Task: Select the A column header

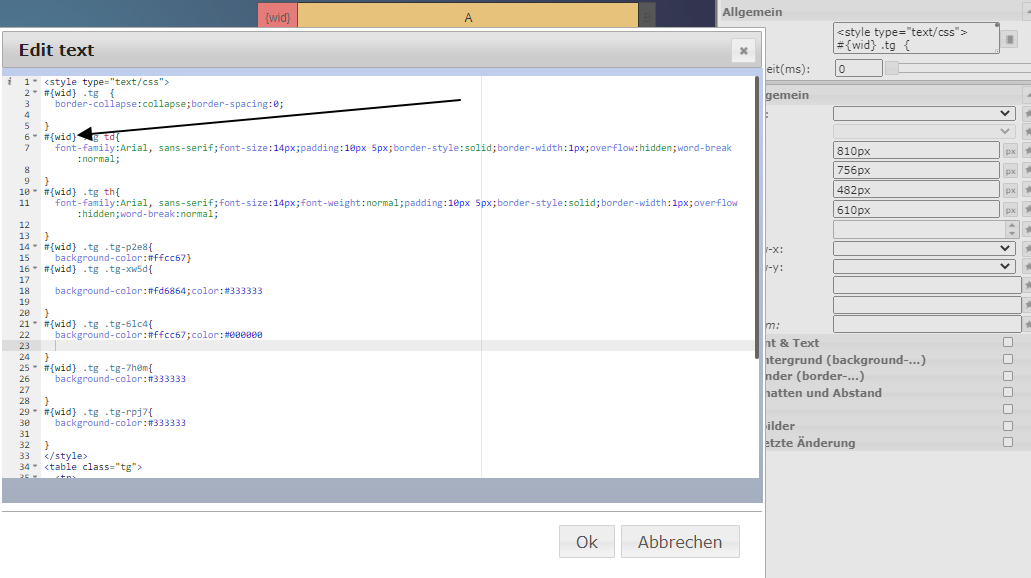Action: click(x=468, y=17)
